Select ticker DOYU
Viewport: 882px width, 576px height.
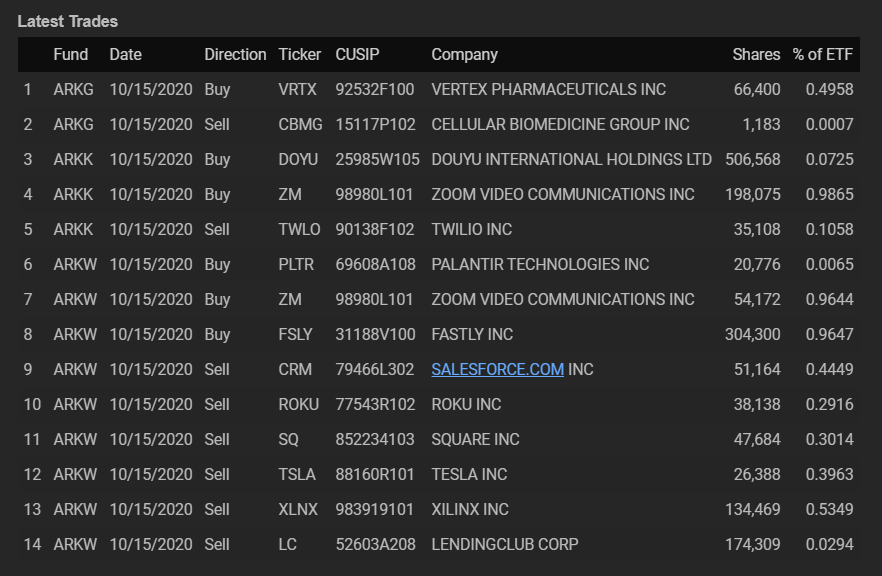pos(298,160)
